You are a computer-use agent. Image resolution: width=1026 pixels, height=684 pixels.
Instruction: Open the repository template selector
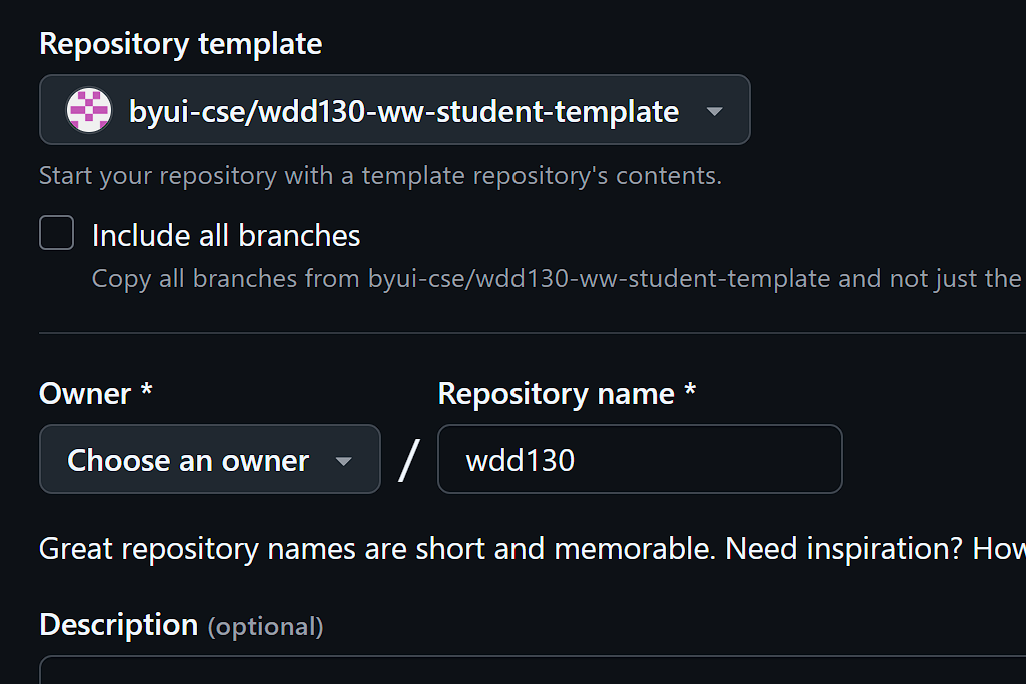point(394,109)
